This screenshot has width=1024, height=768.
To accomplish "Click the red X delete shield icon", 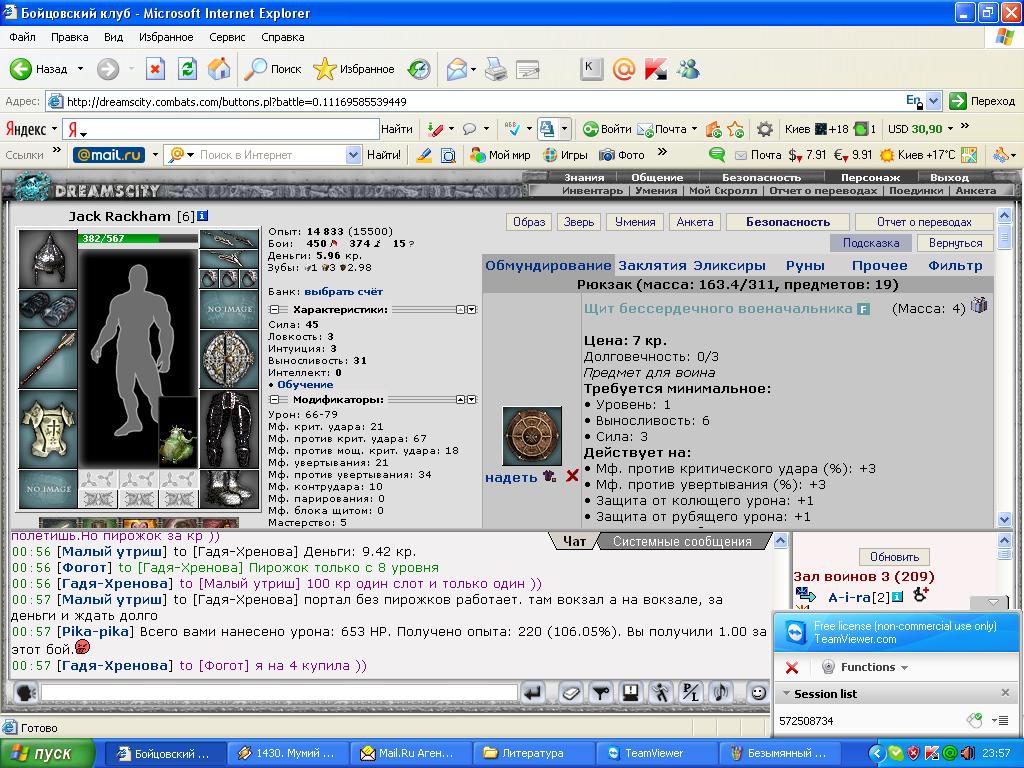I will (572, 476).
